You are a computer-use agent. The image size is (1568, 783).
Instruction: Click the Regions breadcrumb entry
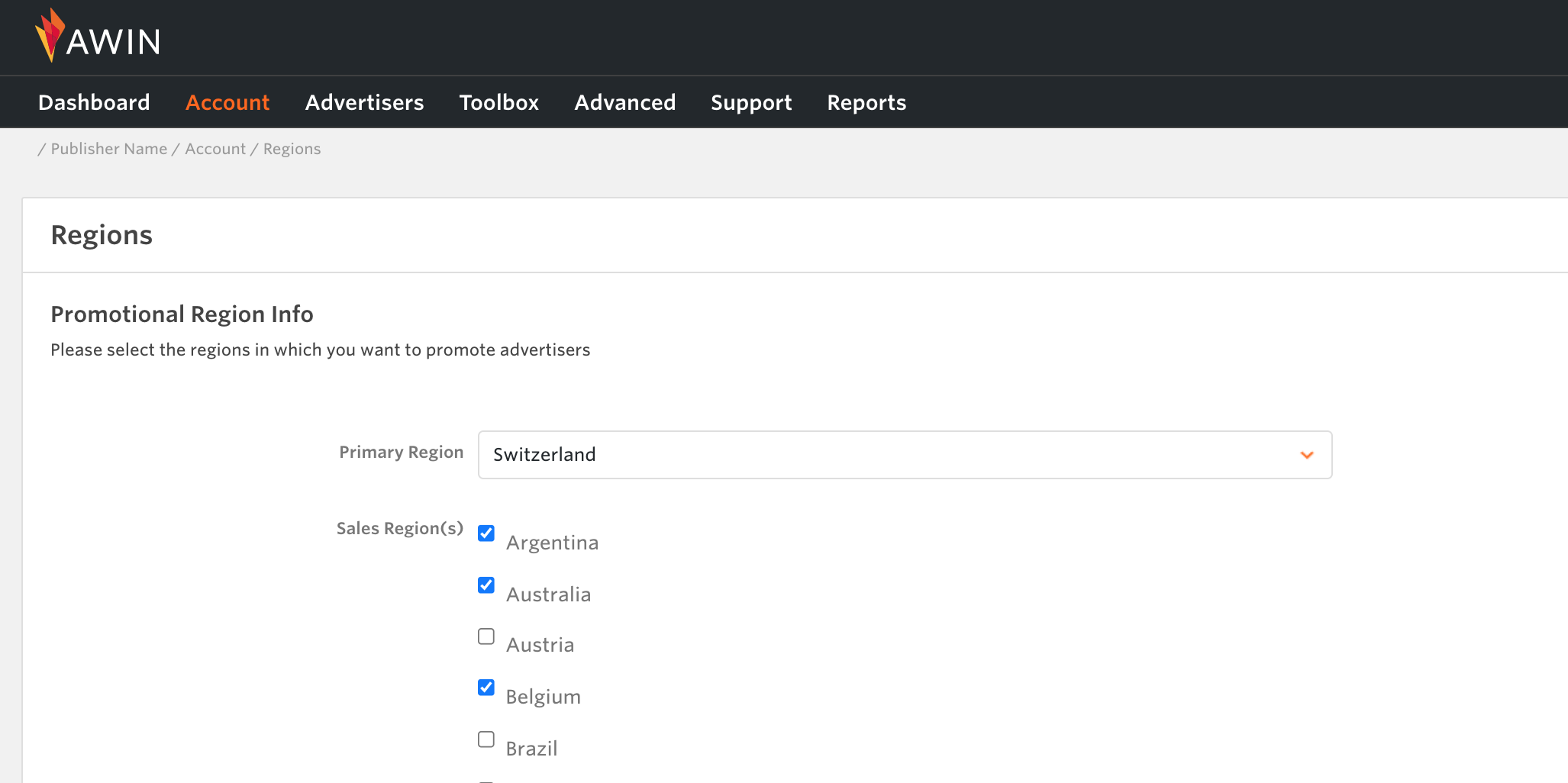click(292, 148)
